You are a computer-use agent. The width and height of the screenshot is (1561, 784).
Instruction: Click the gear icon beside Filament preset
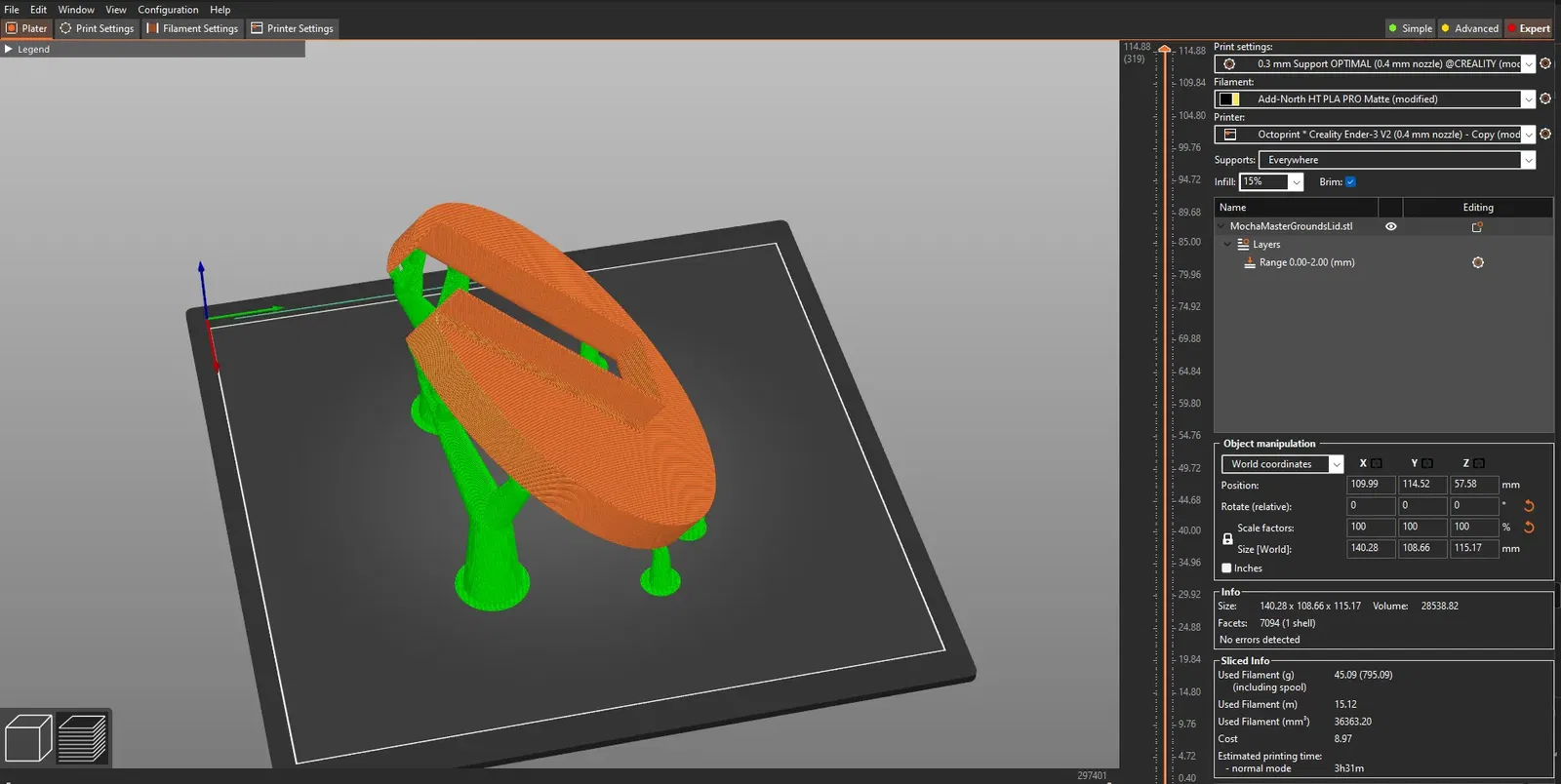point(1545,98)
